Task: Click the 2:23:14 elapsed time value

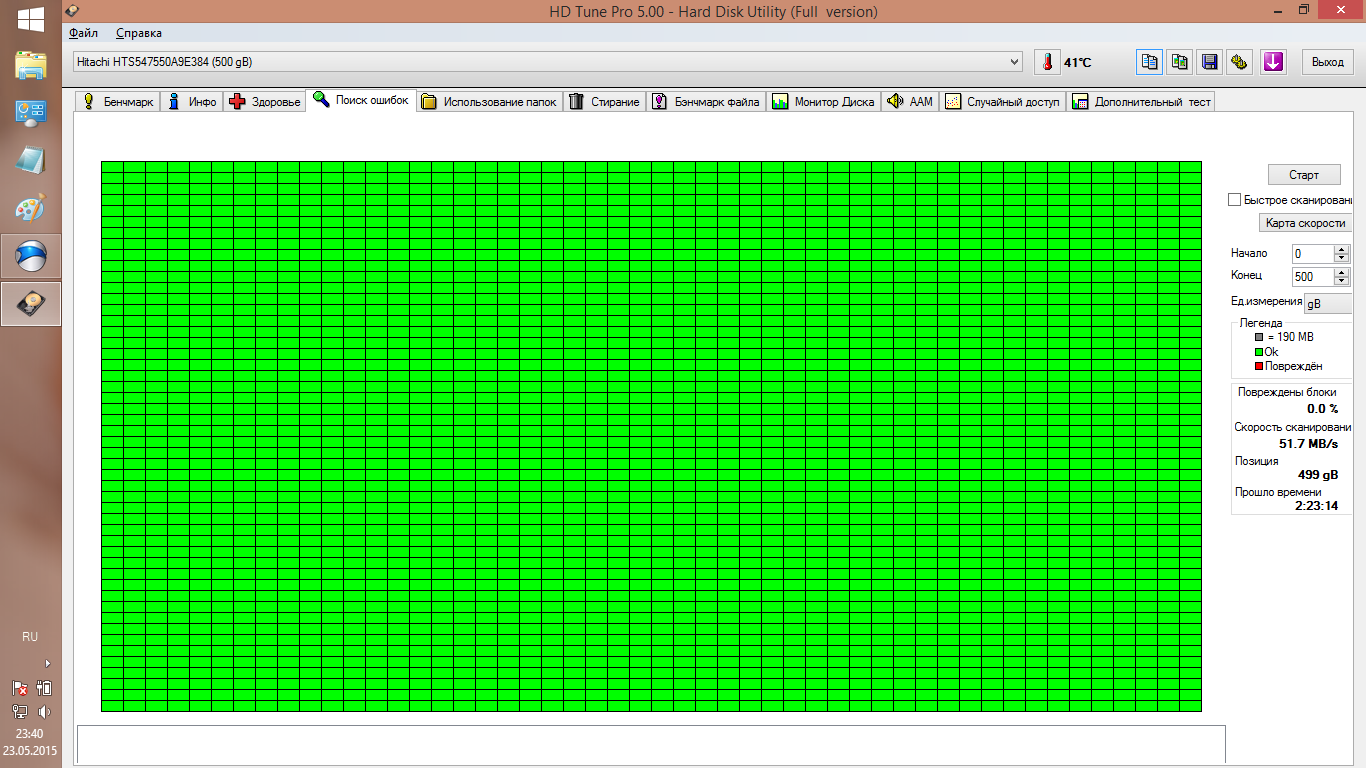Action: click(x=1316, y=506)
